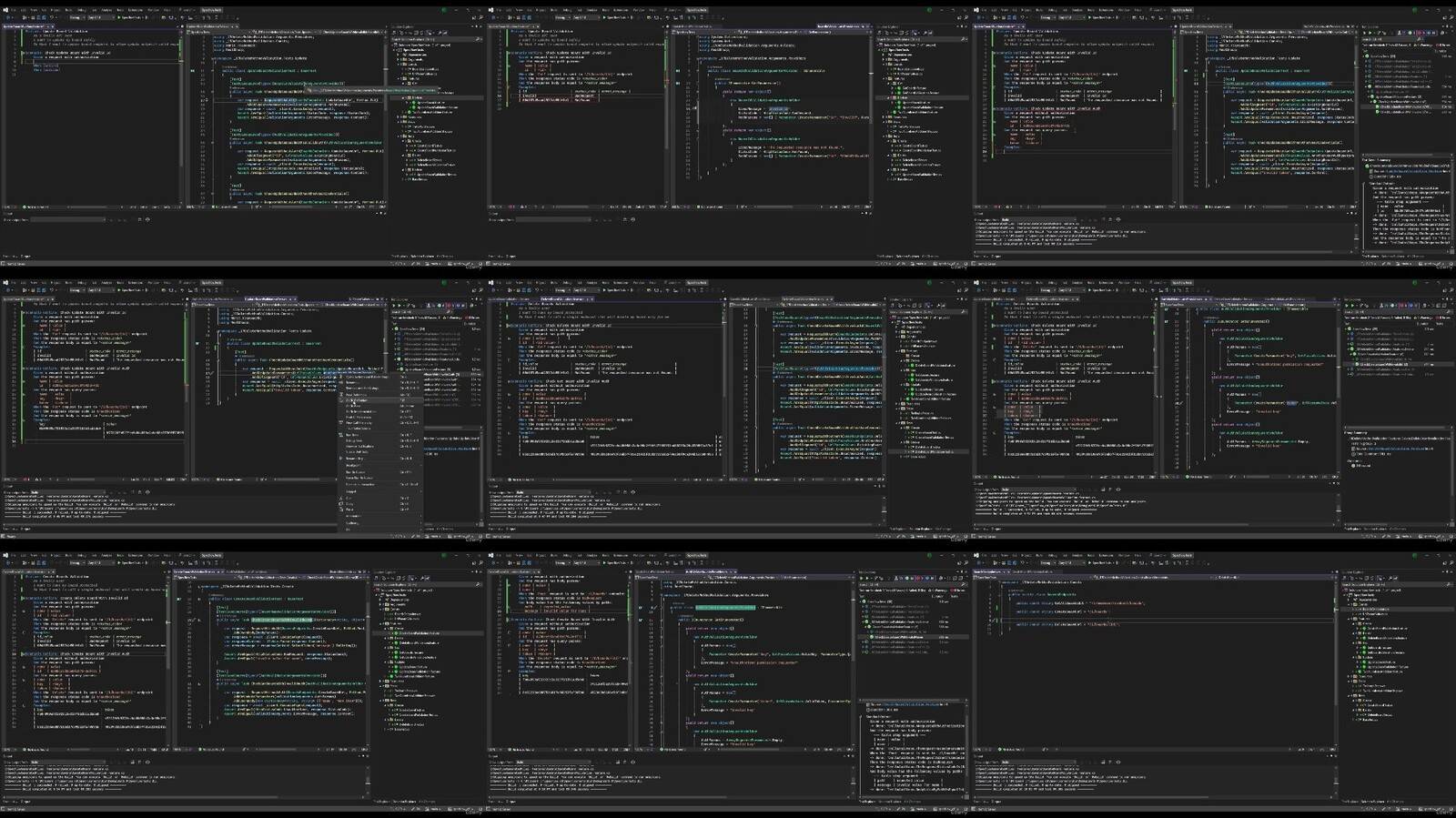Open the Extensions menu in the frame showing the context menu
The width and height of the screenshot is (1456, 818).
point(136,283)
